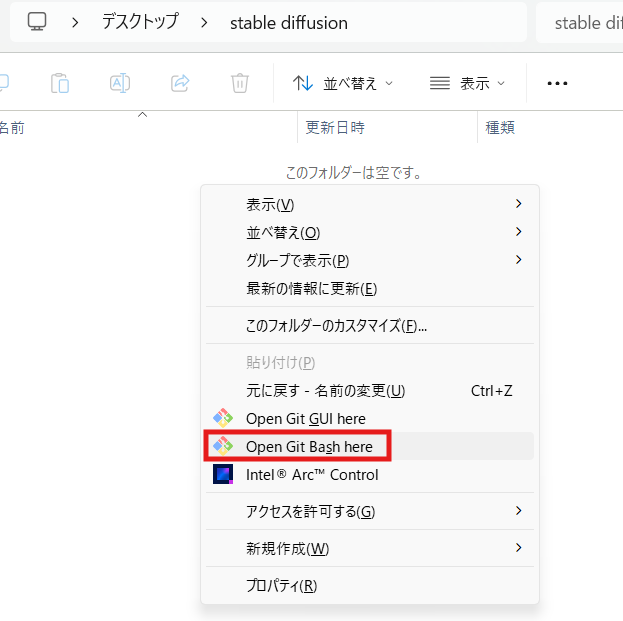Open プロパティ(R) from context menu
The height and width of the screenshot is (621, 623).
[370, 585]
